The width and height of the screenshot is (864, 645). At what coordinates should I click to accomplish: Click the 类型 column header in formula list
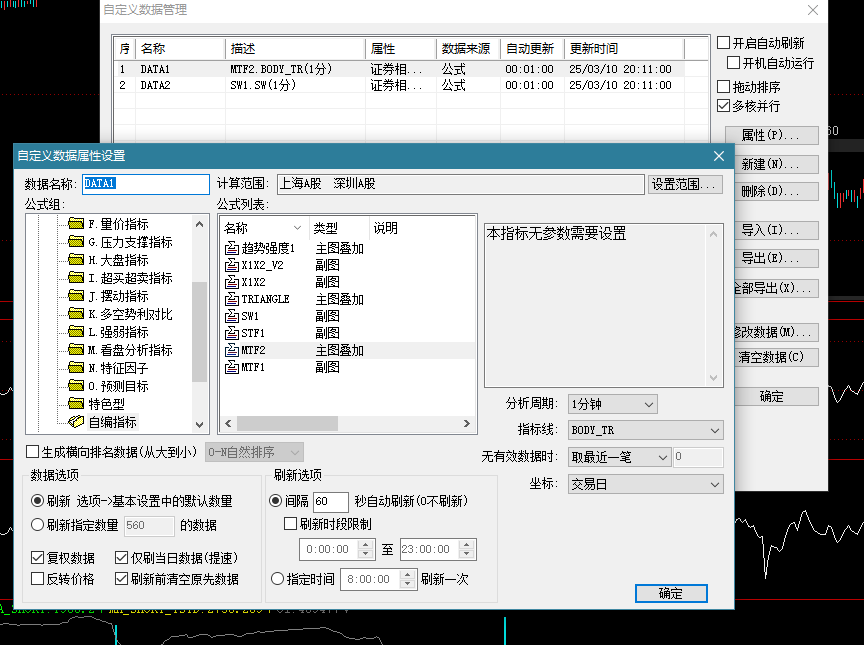coord(338,228)
